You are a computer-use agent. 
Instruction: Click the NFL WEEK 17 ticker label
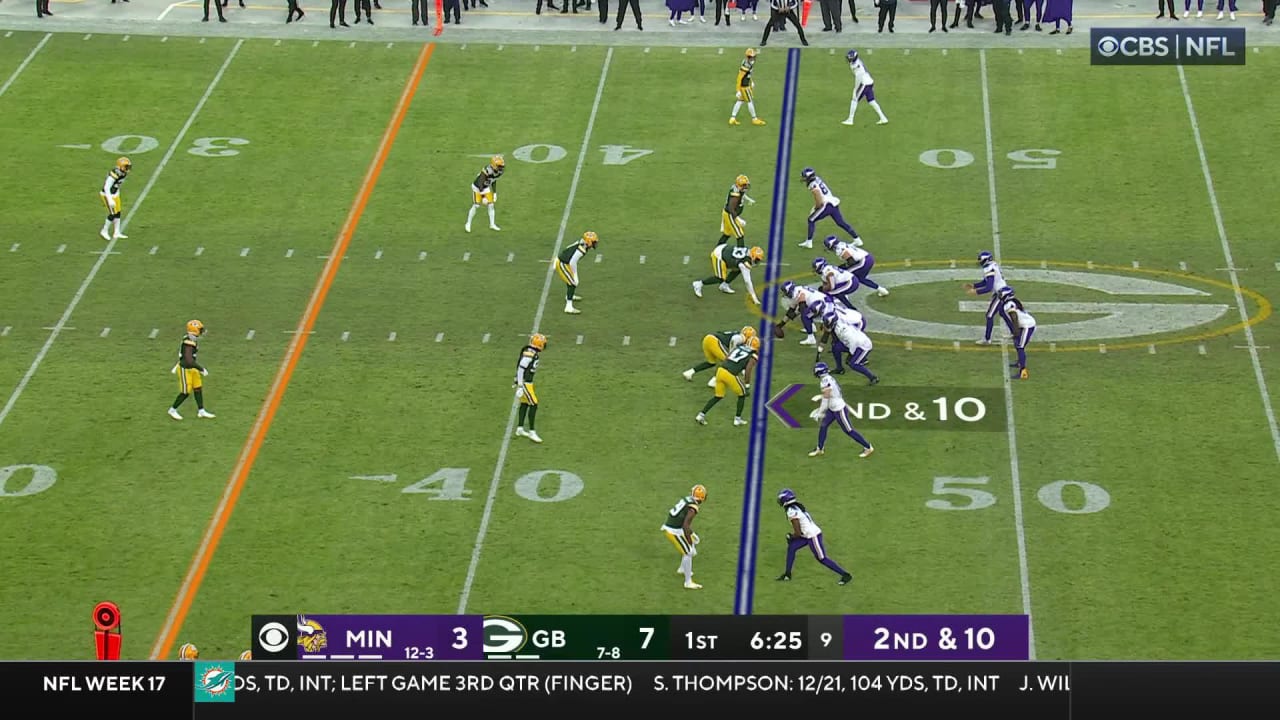click(104, 684)
